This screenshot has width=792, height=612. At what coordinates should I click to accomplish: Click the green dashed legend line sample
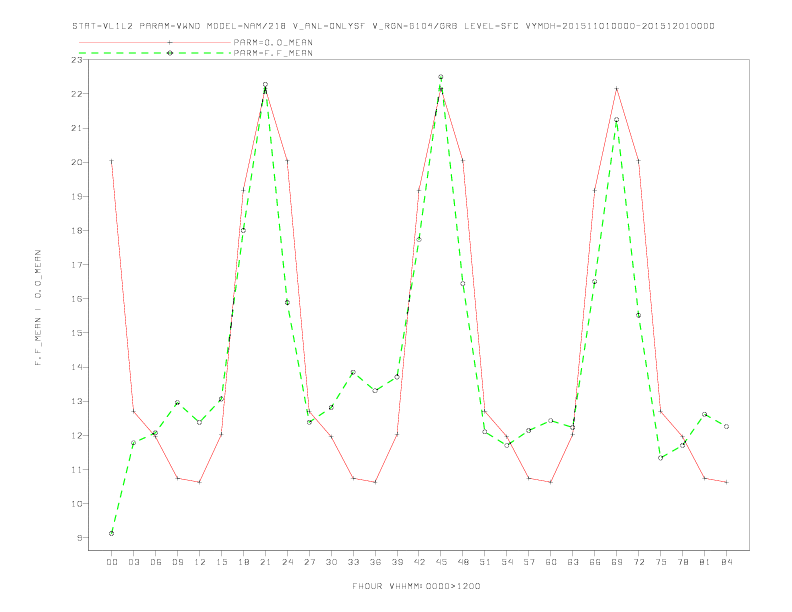(155, 53)
